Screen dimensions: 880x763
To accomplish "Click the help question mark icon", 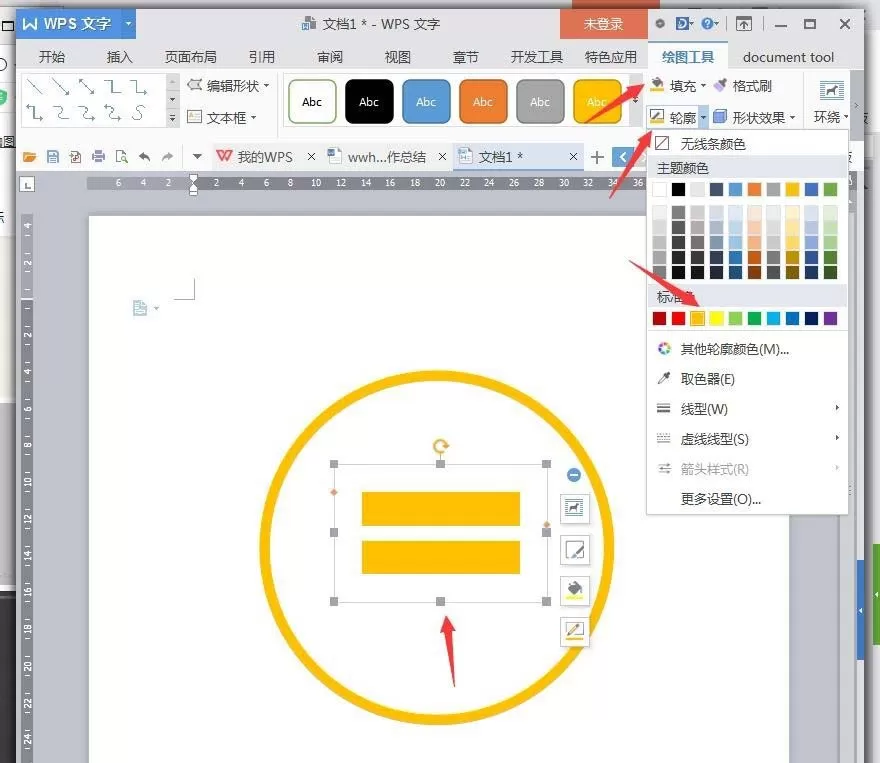I will pos(707,24).
